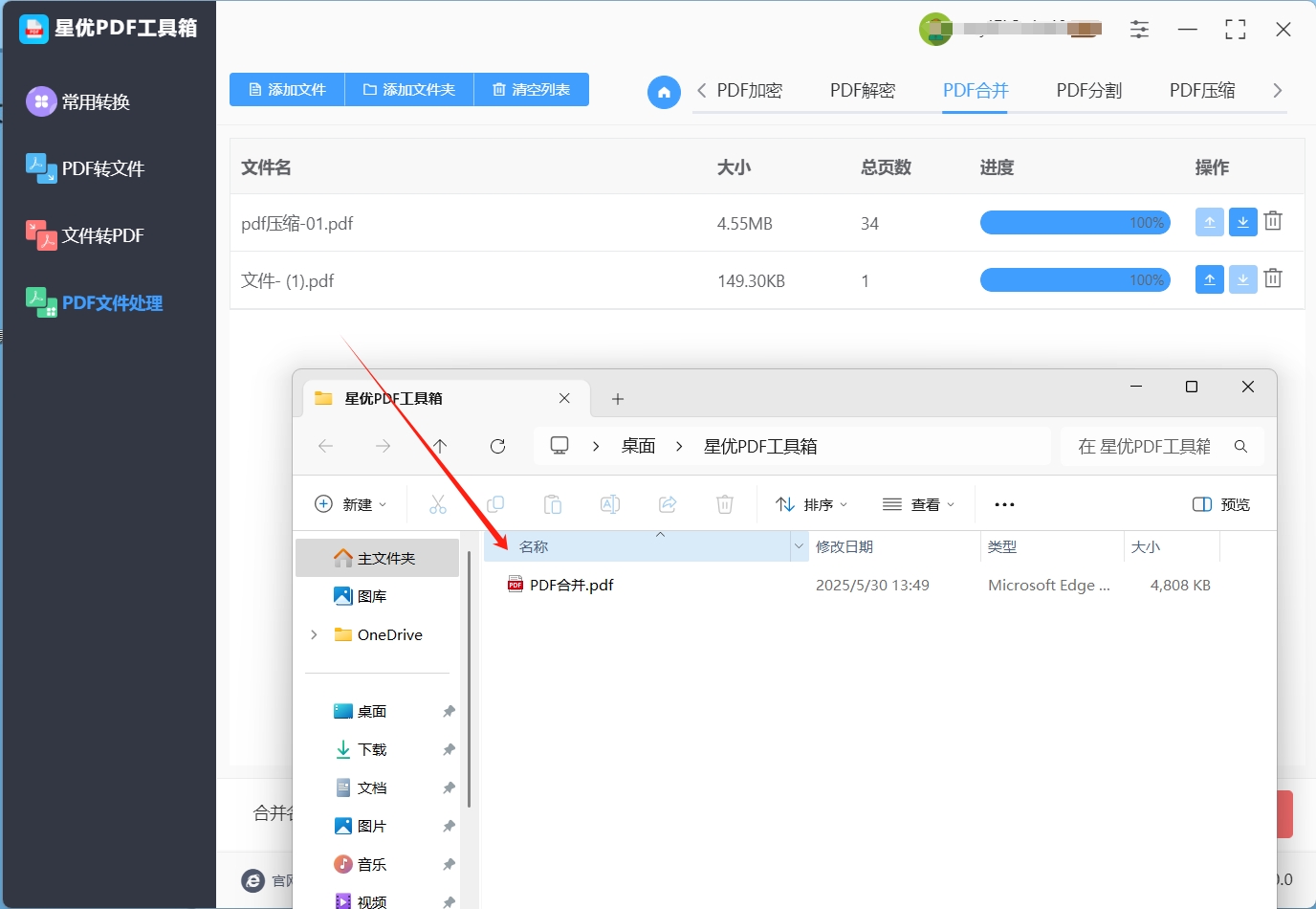The width and height of the screenshot is (1316, 909).
Task: Switch to the PDF分割 tab
Action: click(1089, 90)
